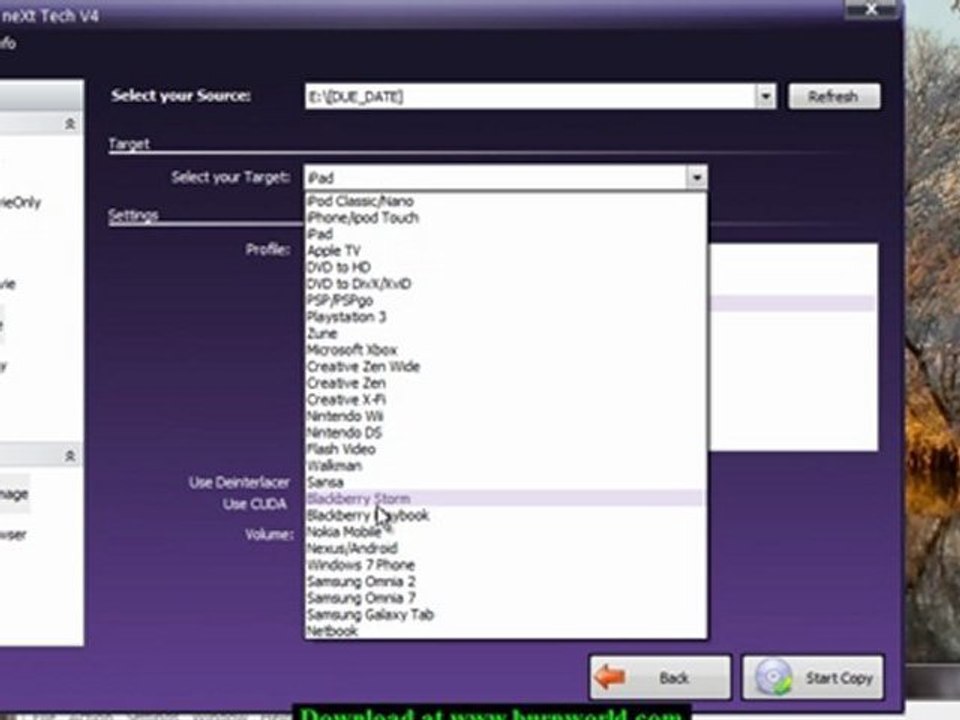960x720 pixels.
Task: Collapse the Select your Target dropdown arrow
Action: pyautogui.click(x=696, y=178)
